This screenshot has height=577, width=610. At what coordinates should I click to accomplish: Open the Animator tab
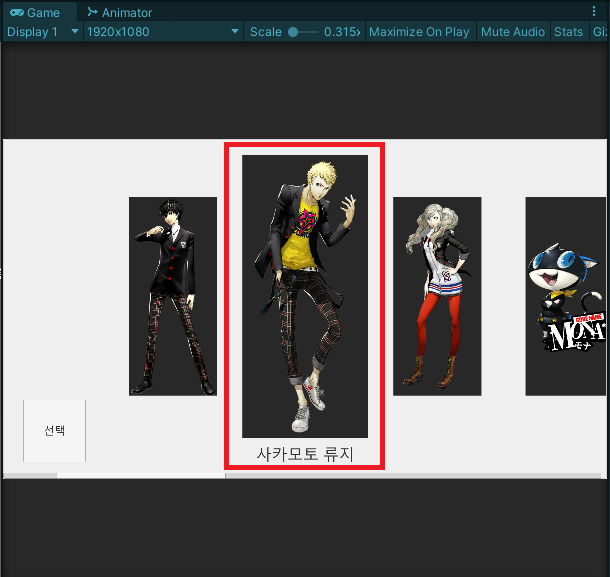coord(119,12)
